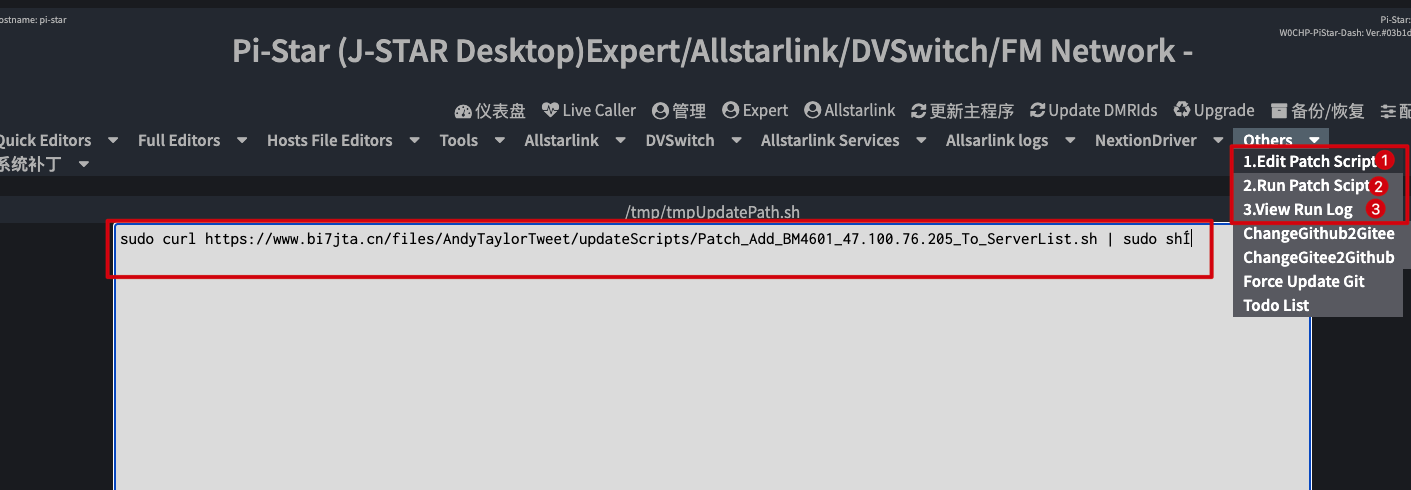1411x490 pixels.
Task: Click the user icon beside Expert
Action: 730,111
